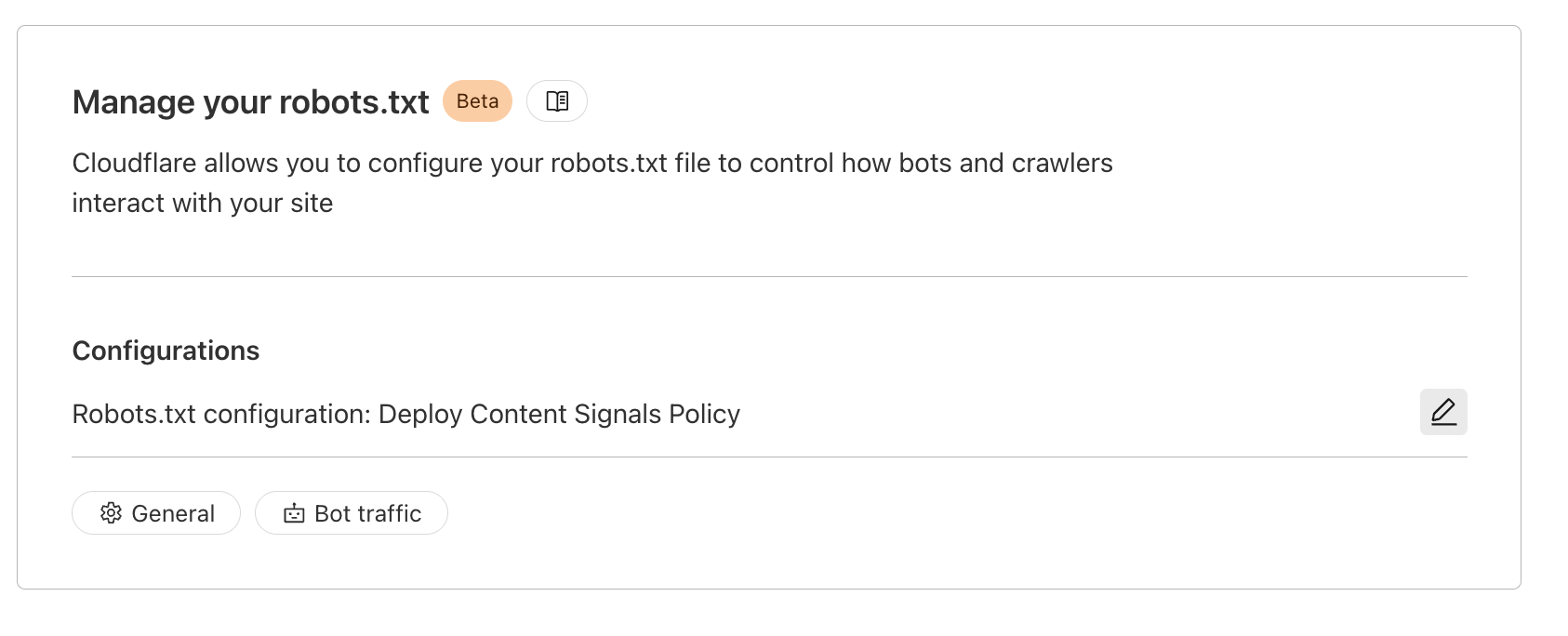The image size is (1568, 636).
Task: Open the edit icon beside Deploy Content Signals Policy
Action: [x=1442, y=411]
